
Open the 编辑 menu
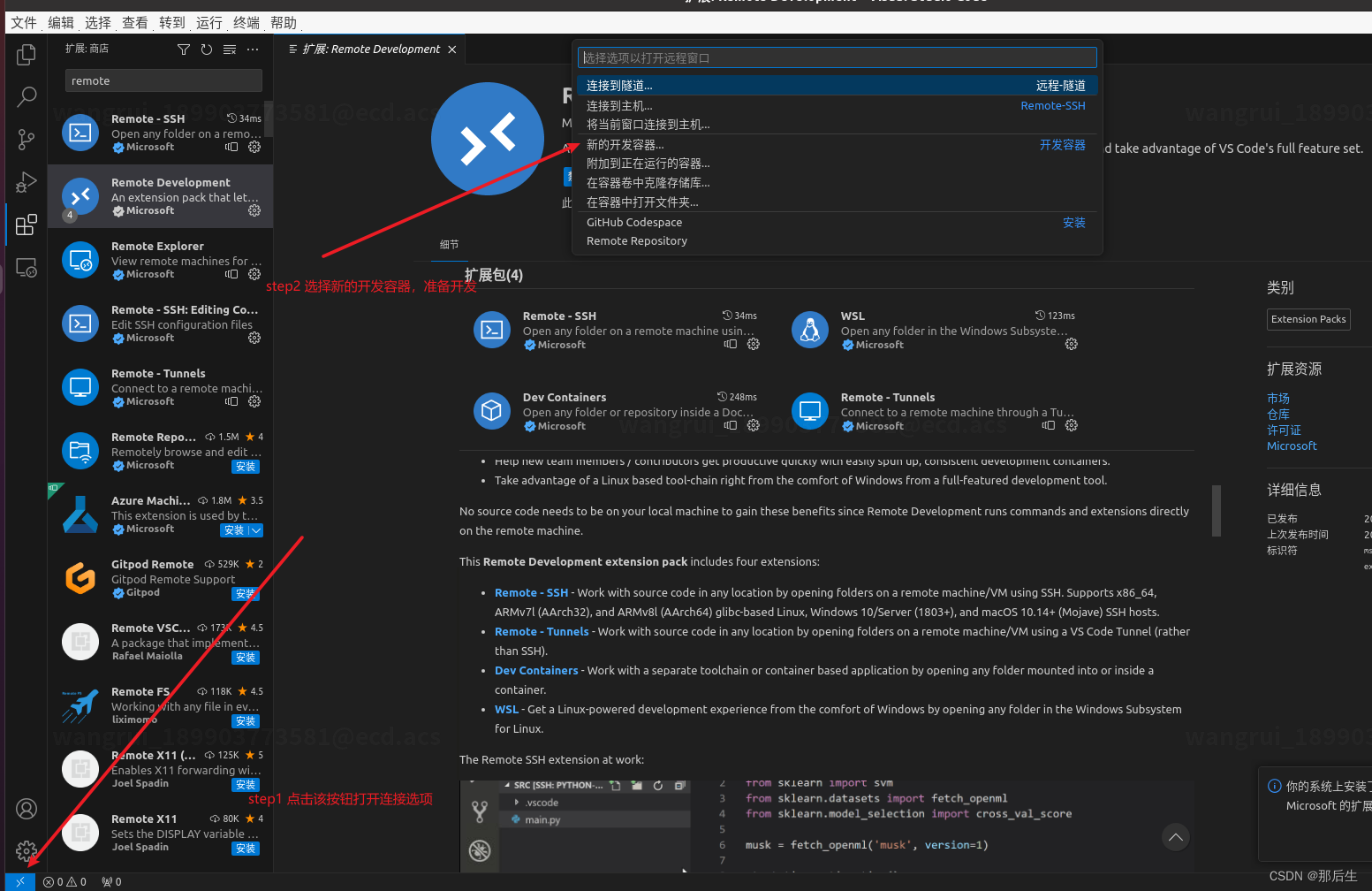pyautogui.click(x=61, y=23)
